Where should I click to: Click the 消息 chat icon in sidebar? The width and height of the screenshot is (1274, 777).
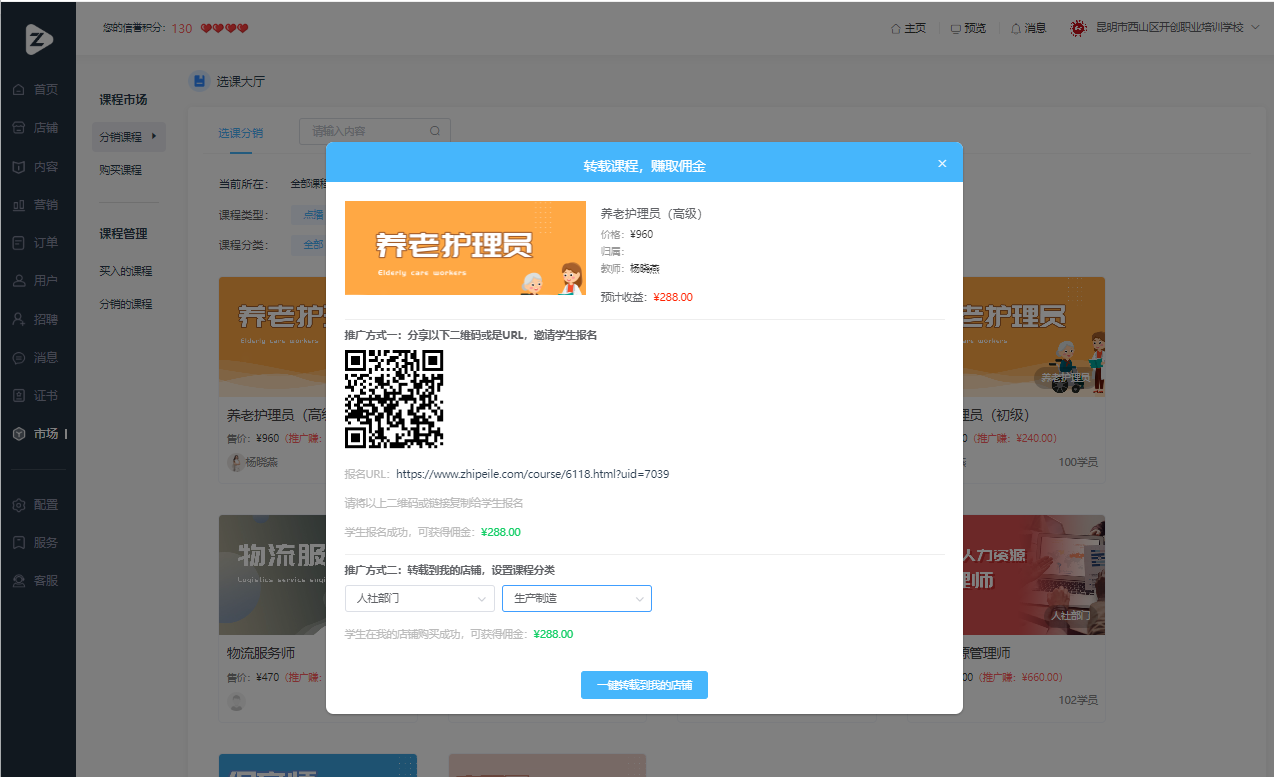pos(18,357)
